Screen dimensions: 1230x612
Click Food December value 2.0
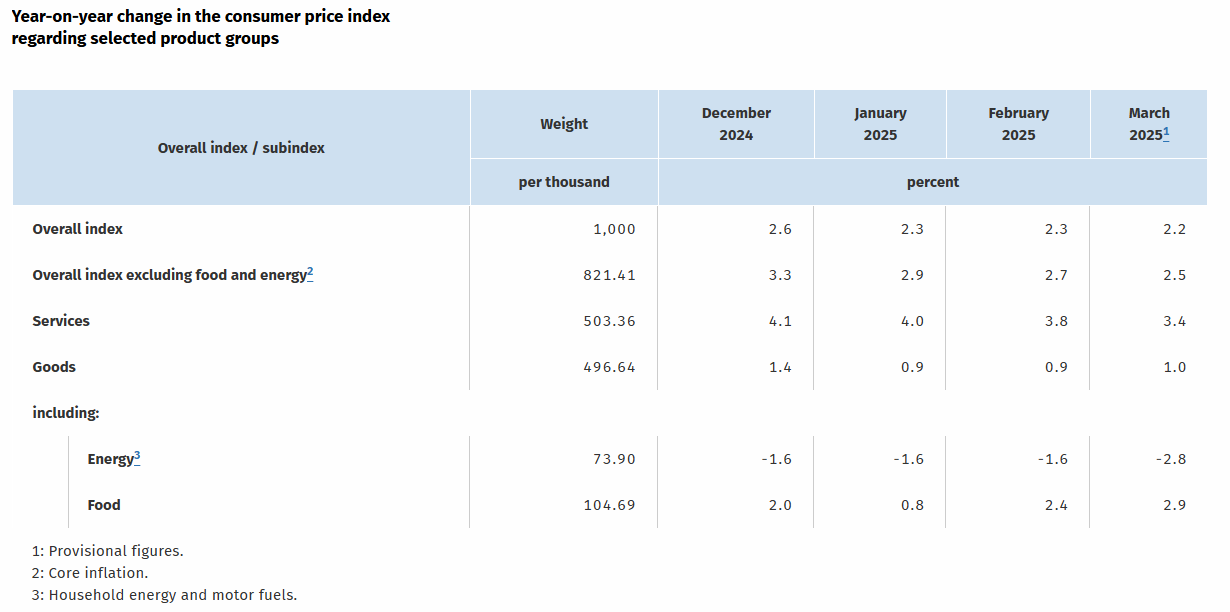tap(780, 505)
